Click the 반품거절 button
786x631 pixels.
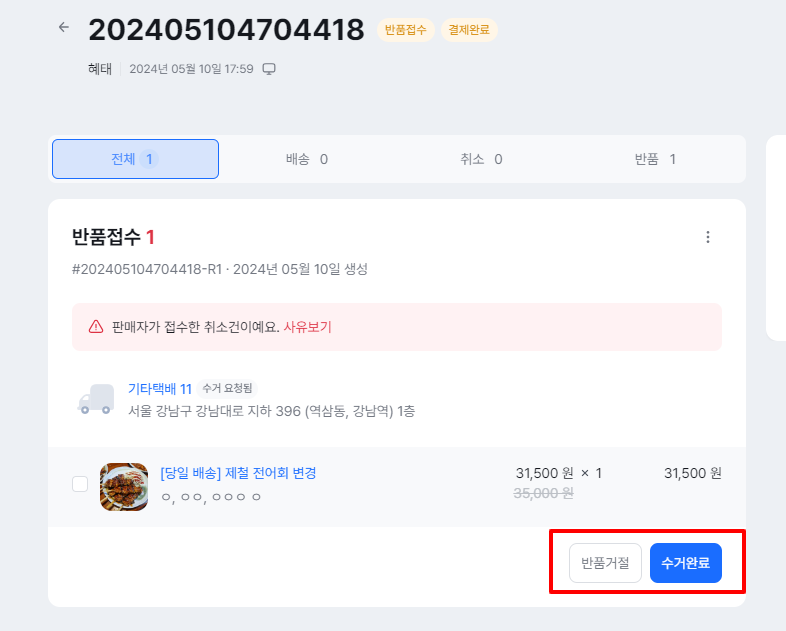[605, 563]
